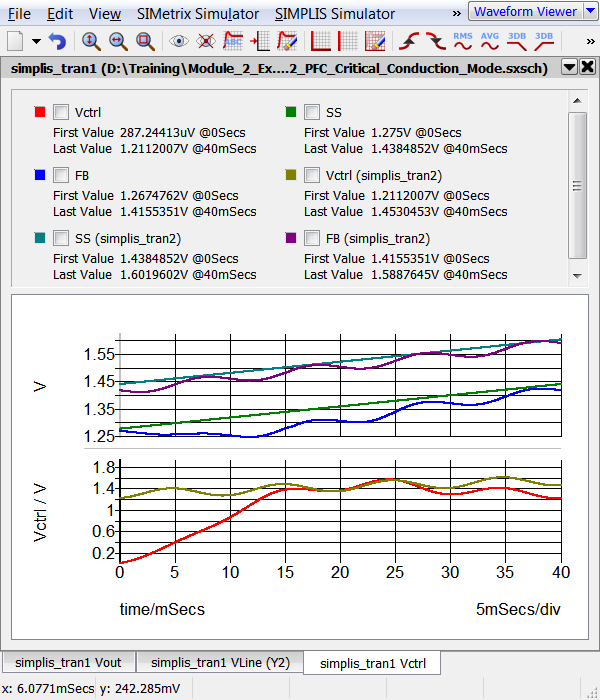This screenshot has height=700, width=600.
Task: Tick the green SS curve checkbox
Action: (312, 112)
